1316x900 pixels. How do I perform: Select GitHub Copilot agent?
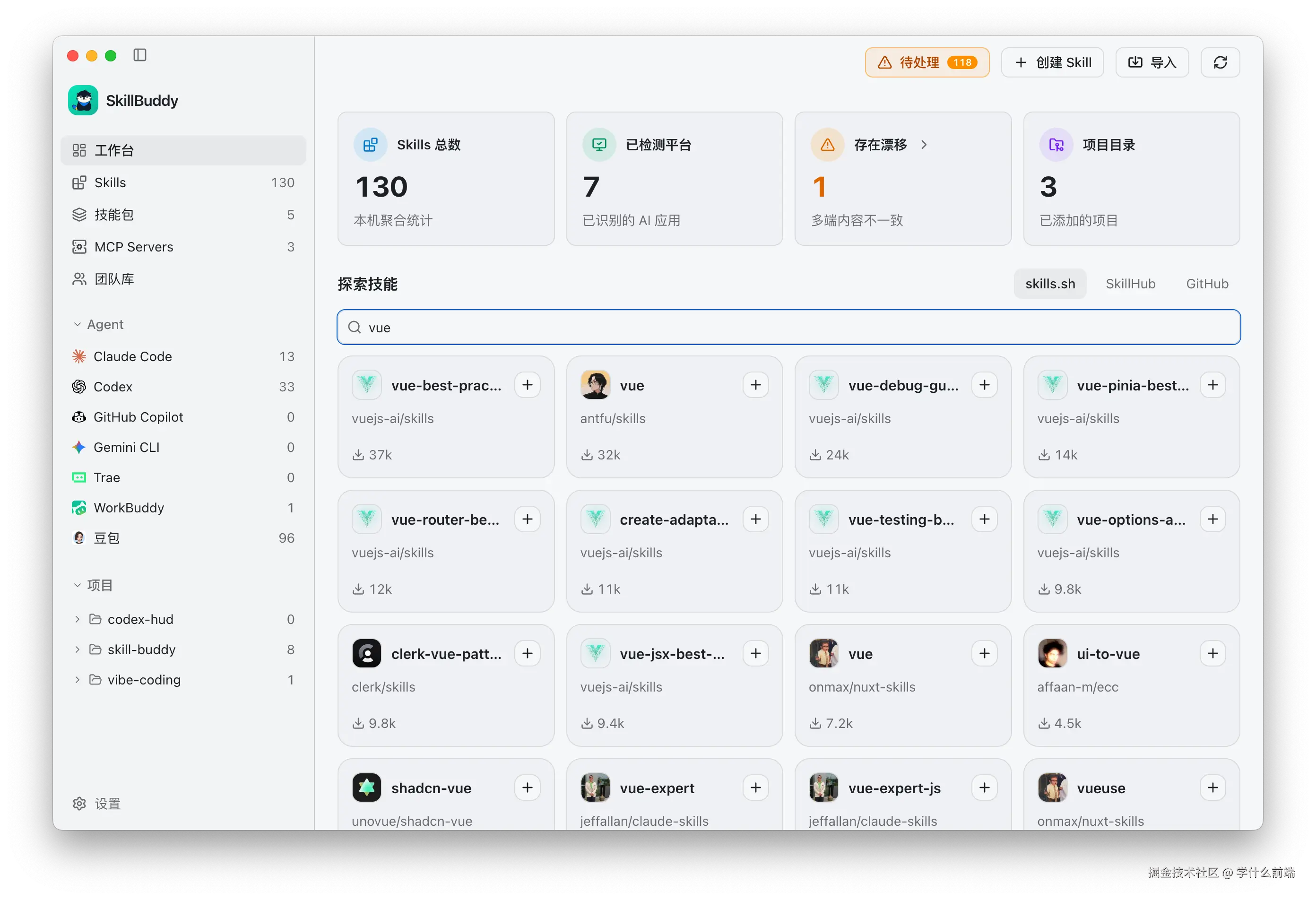(x=183, y=417)
